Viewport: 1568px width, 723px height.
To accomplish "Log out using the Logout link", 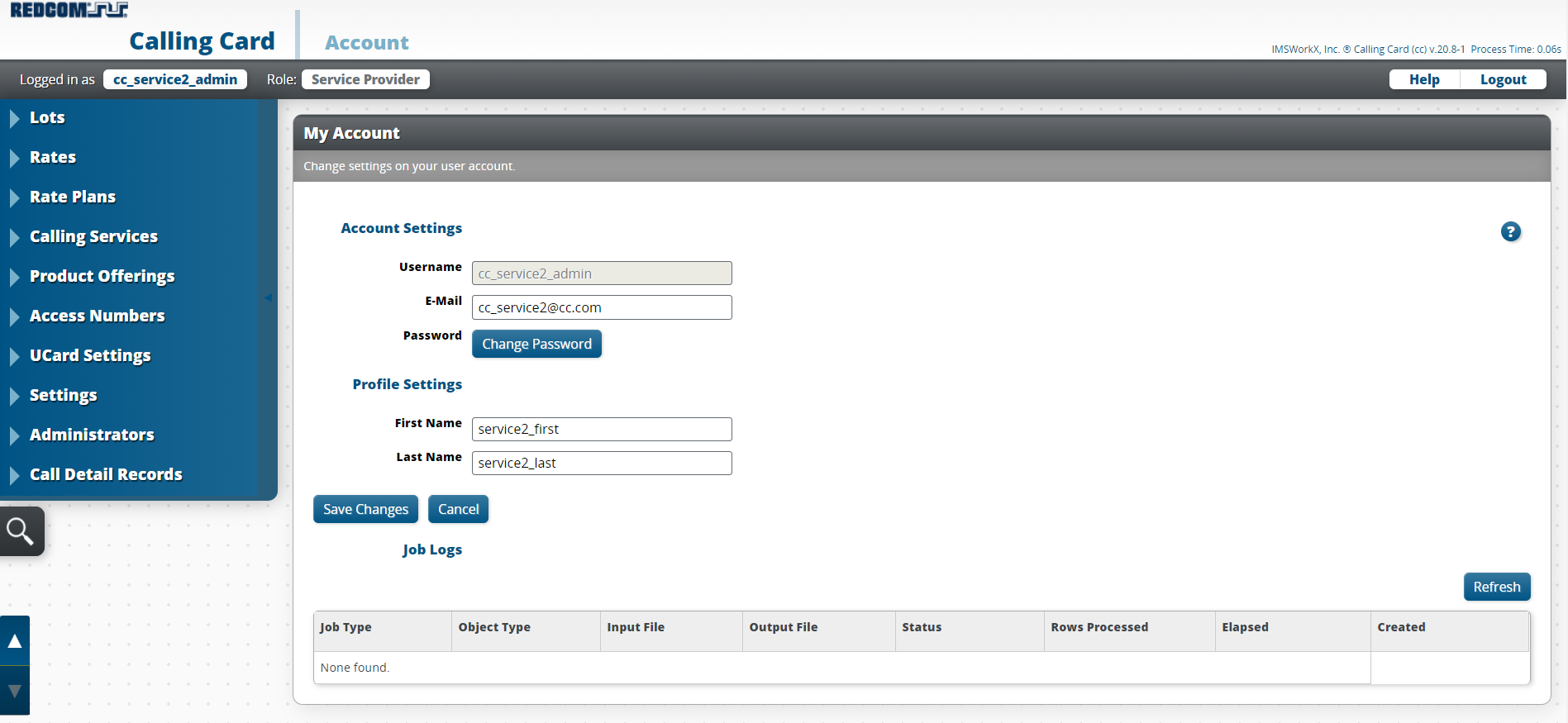I will (1503, 79).
